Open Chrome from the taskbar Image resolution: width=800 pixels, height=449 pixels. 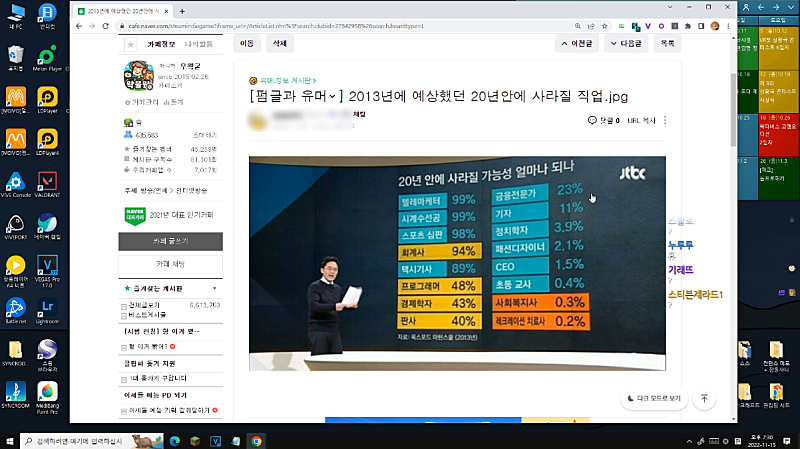[x=256, y=441]
